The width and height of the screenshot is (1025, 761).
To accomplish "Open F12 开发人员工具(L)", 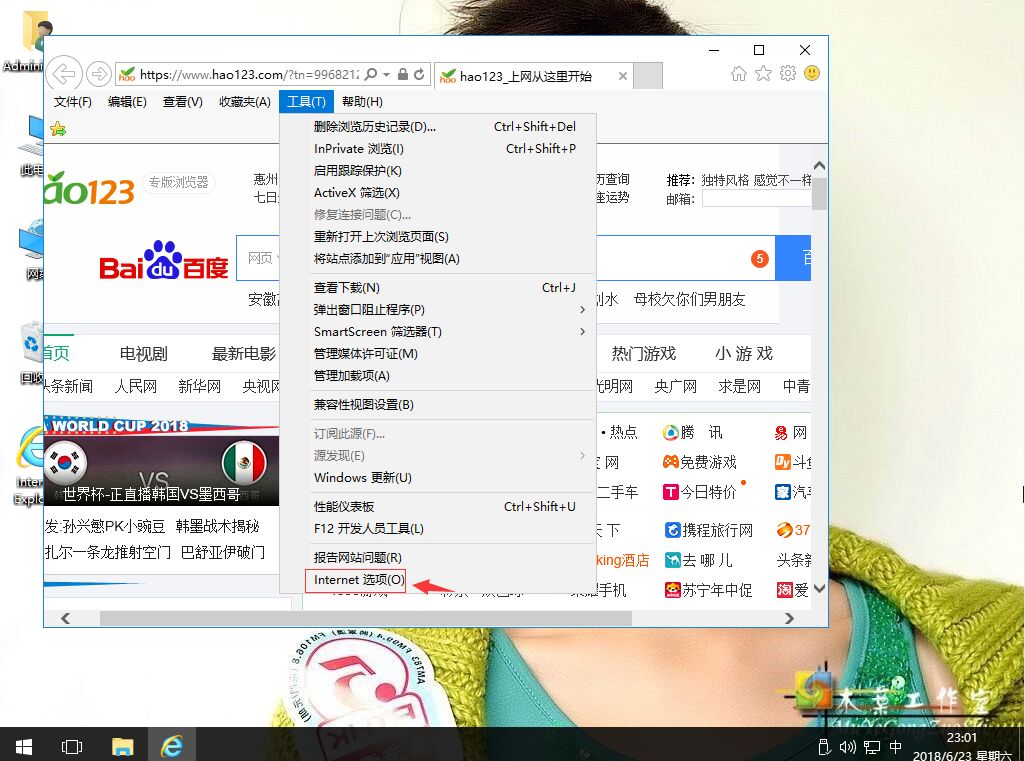I will tap(437, 528).
